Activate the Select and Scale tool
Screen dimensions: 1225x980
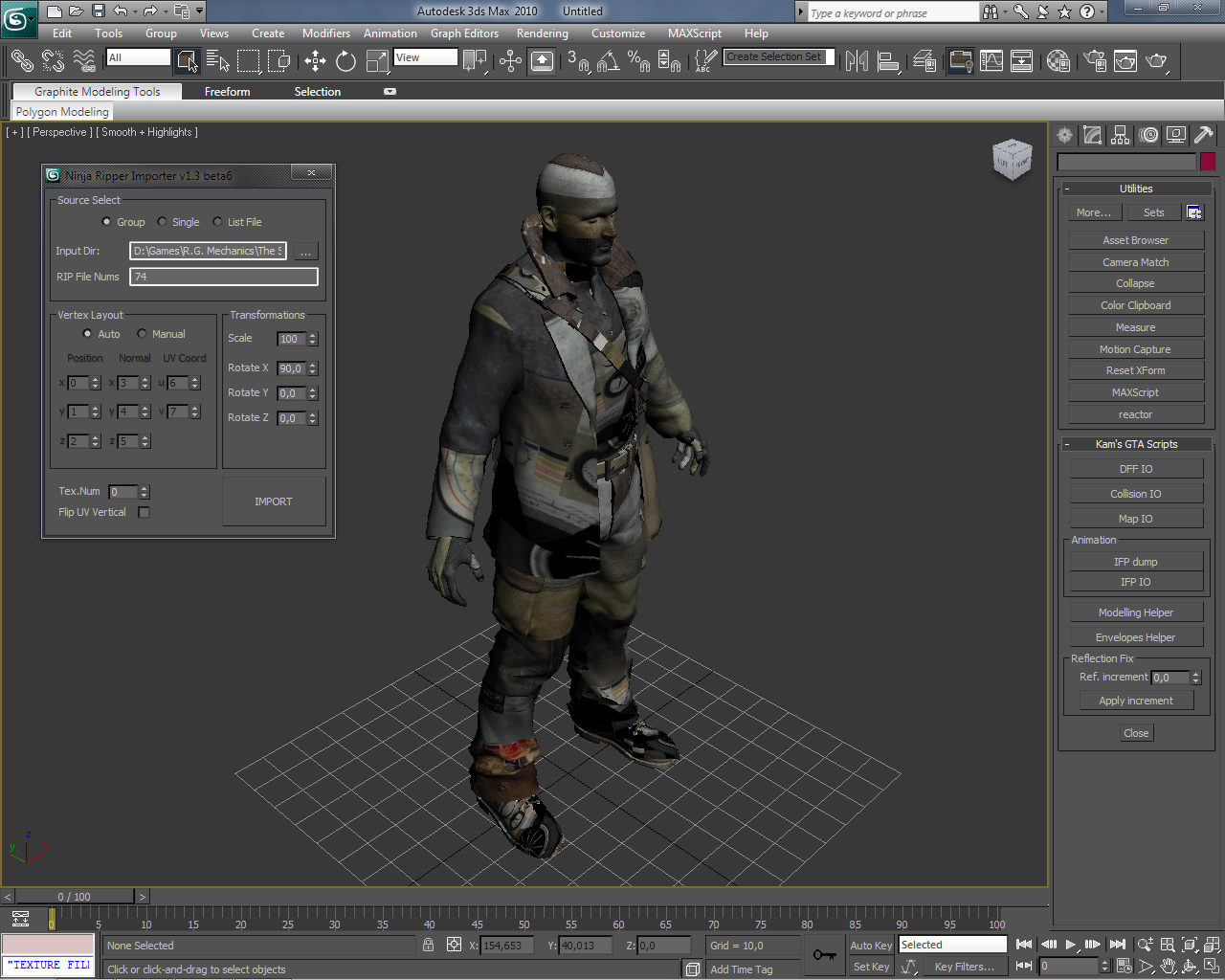coord(377,61)
